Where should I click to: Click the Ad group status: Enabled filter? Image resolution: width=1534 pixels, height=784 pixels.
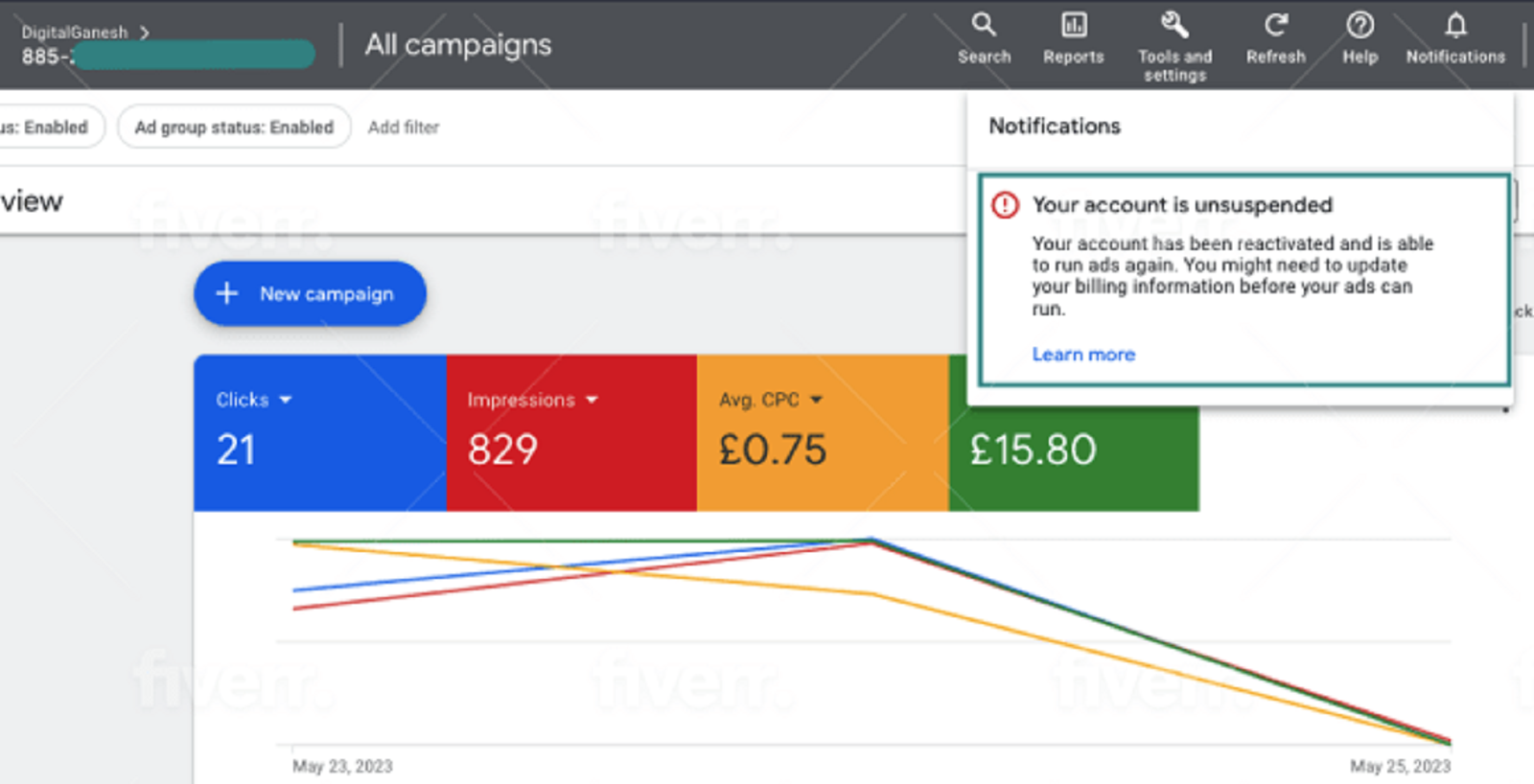pos(234,127)
